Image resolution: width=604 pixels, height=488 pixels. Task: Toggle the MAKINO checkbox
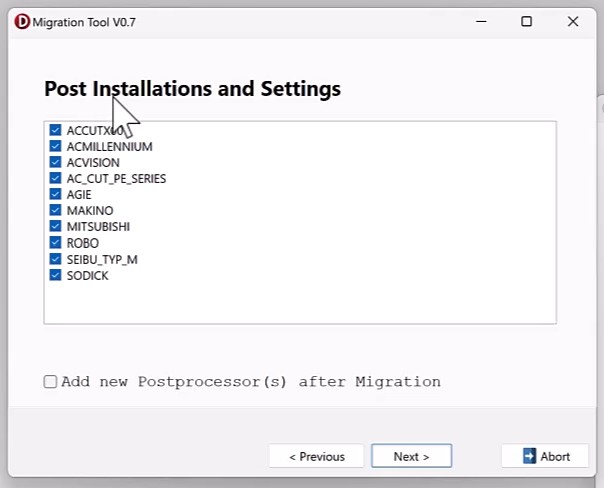point(55,210)
